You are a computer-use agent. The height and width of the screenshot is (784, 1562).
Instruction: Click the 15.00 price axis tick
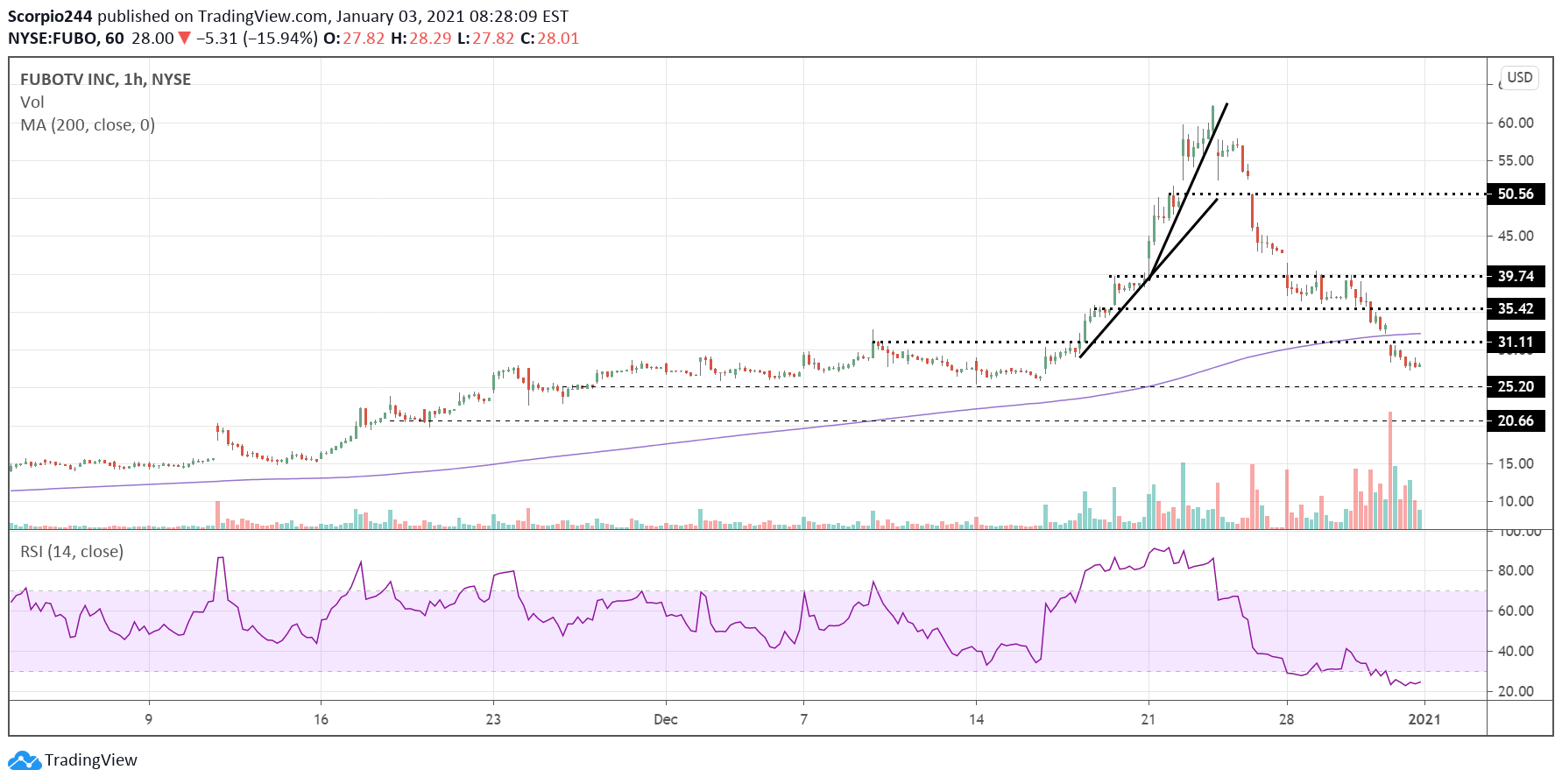[1516, 463]
